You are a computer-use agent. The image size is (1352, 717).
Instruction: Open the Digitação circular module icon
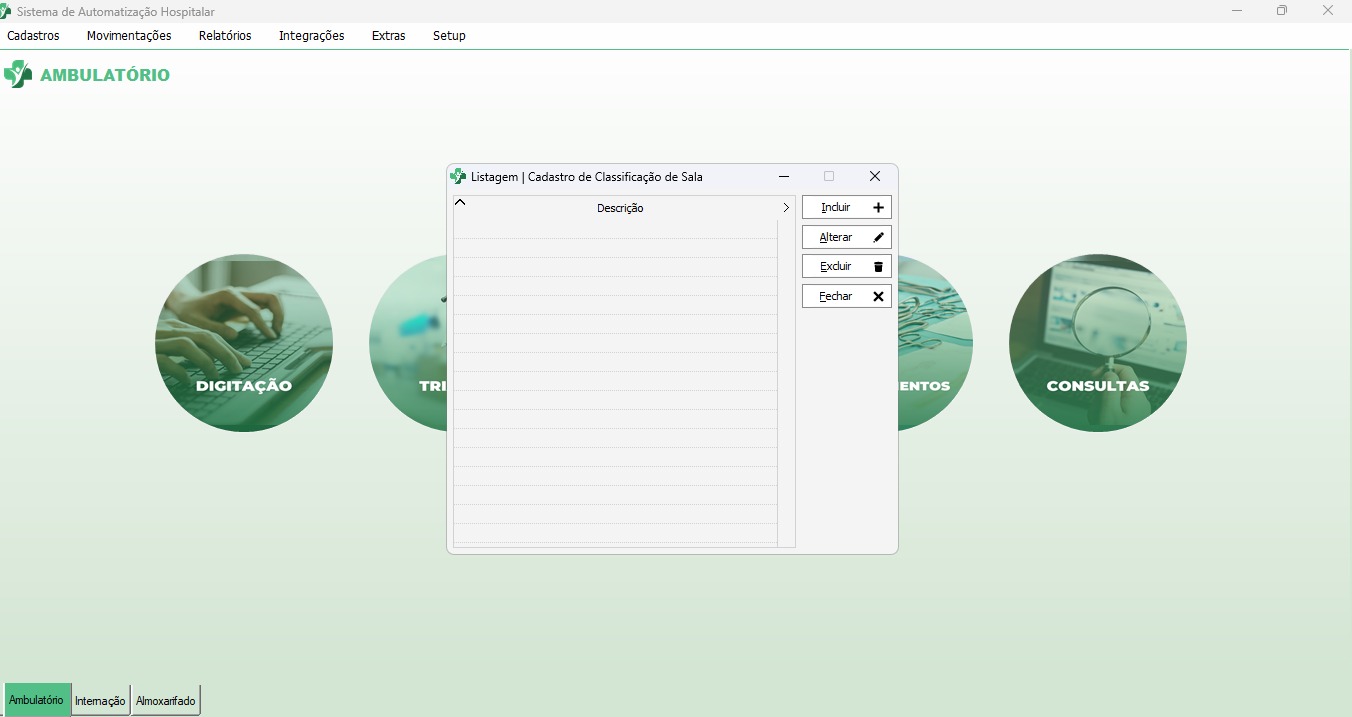coord(244,342)
